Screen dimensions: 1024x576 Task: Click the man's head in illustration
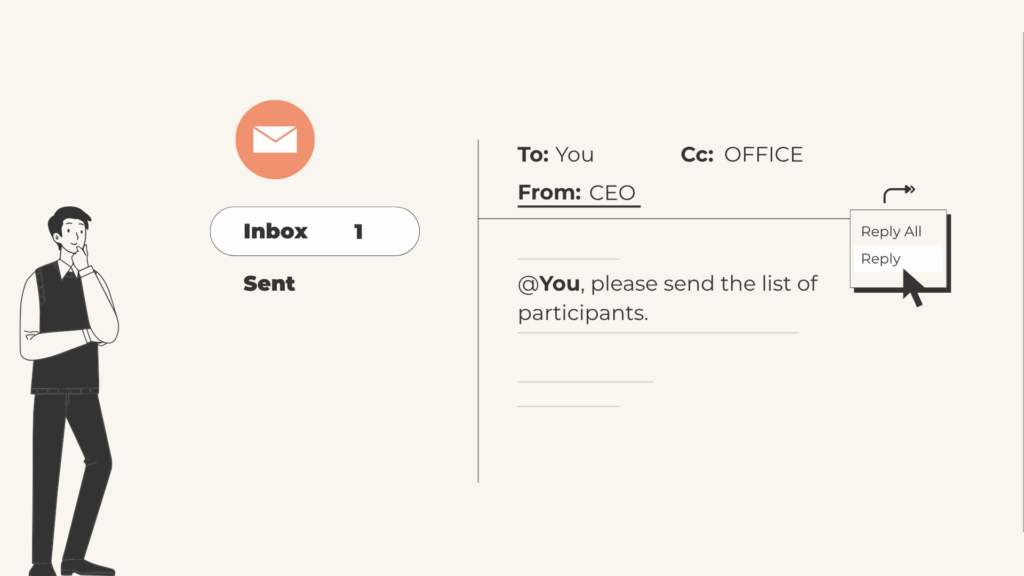point(69,229)
